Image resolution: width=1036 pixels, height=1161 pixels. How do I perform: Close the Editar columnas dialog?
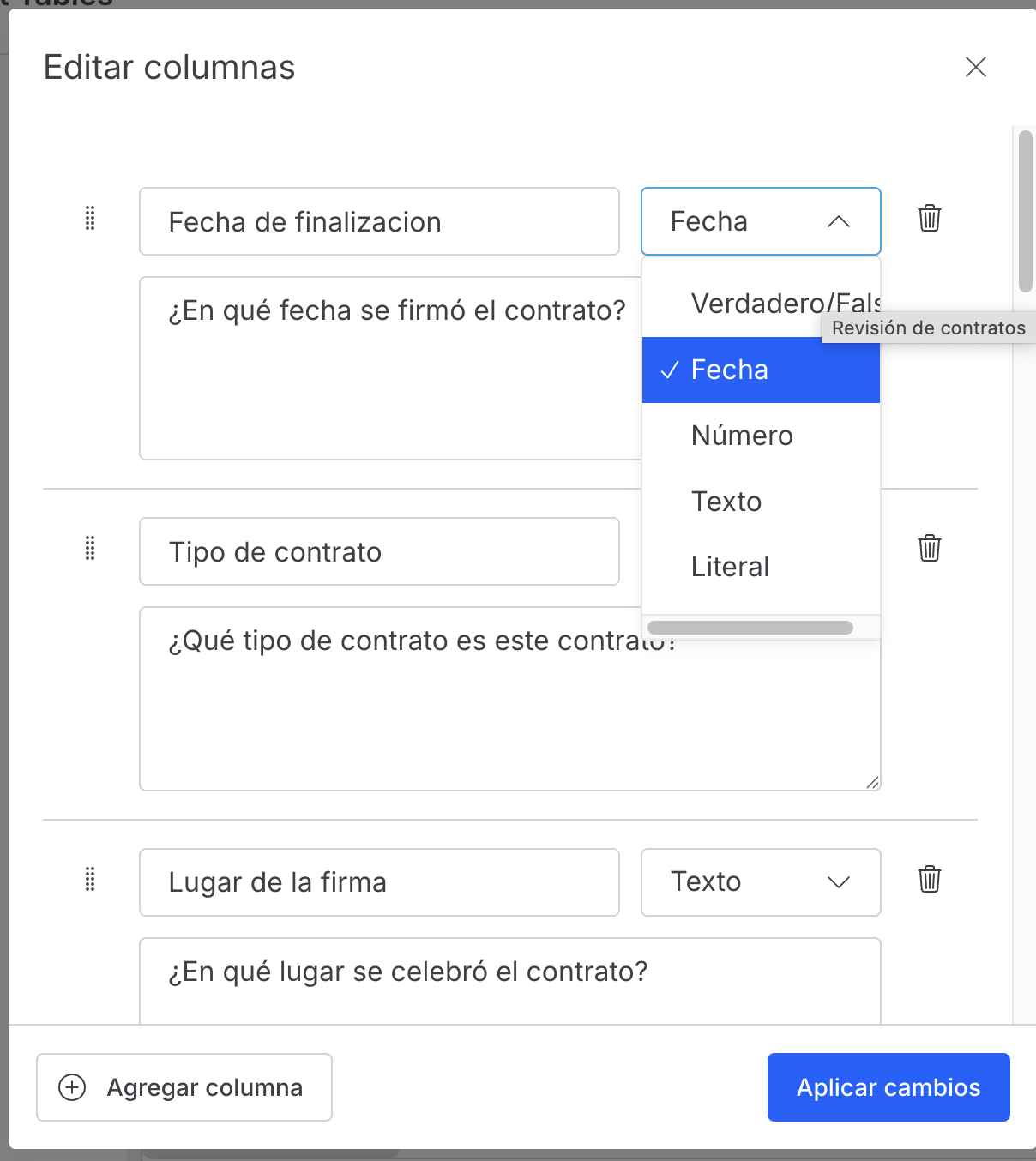(976, 67)
